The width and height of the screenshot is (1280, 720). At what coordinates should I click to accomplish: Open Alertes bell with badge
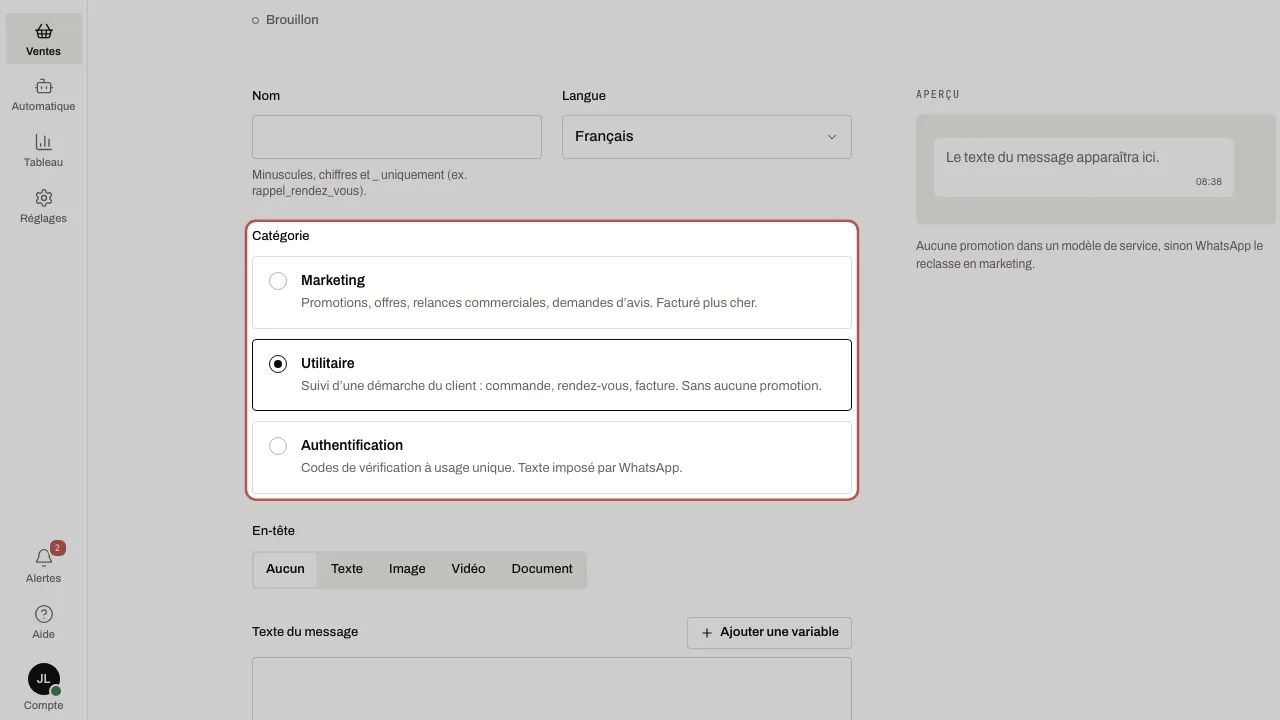pyautogui.click(x=43, y=558)
